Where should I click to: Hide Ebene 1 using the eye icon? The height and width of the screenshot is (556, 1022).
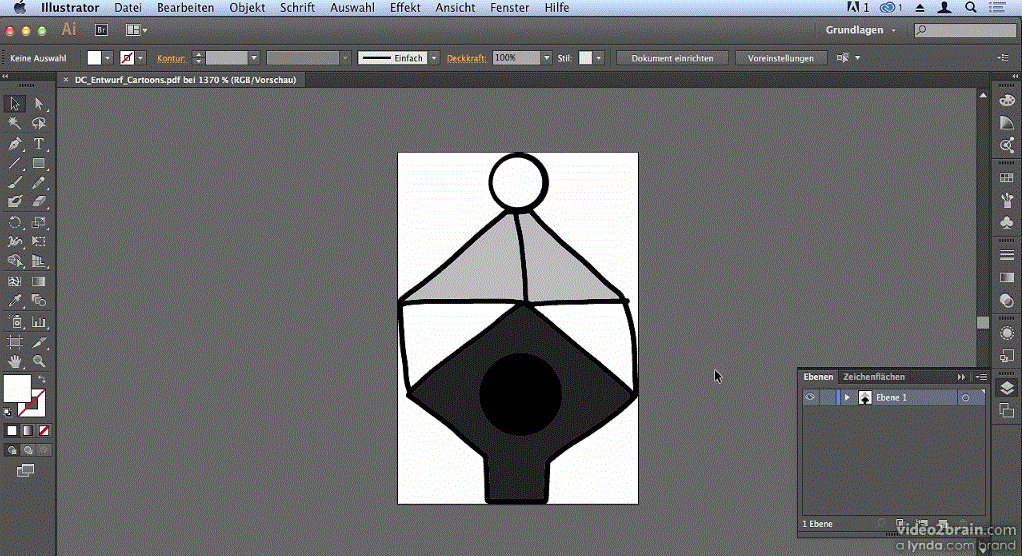click(x=811, y=398)
